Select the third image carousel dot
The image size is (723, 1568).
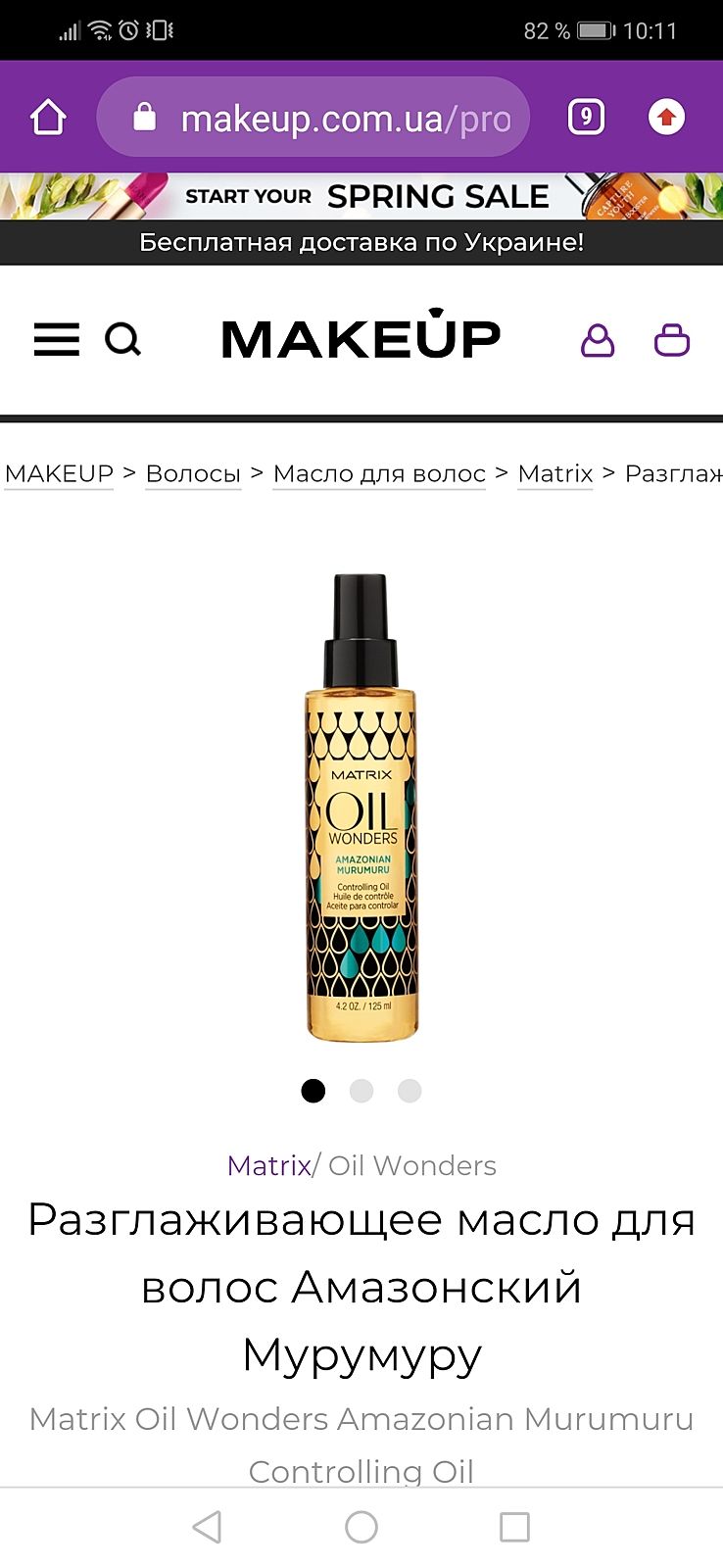click(410, 1091)
